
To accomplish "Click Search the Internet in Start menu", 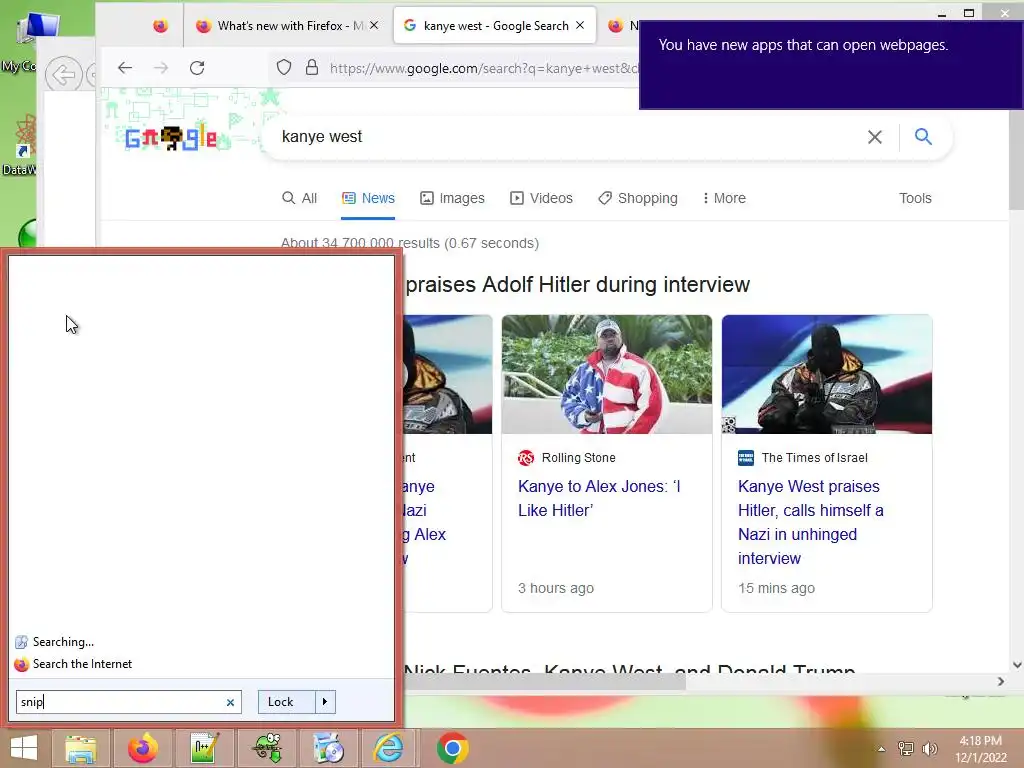I will pyautogui.click(x=82, y=664).
